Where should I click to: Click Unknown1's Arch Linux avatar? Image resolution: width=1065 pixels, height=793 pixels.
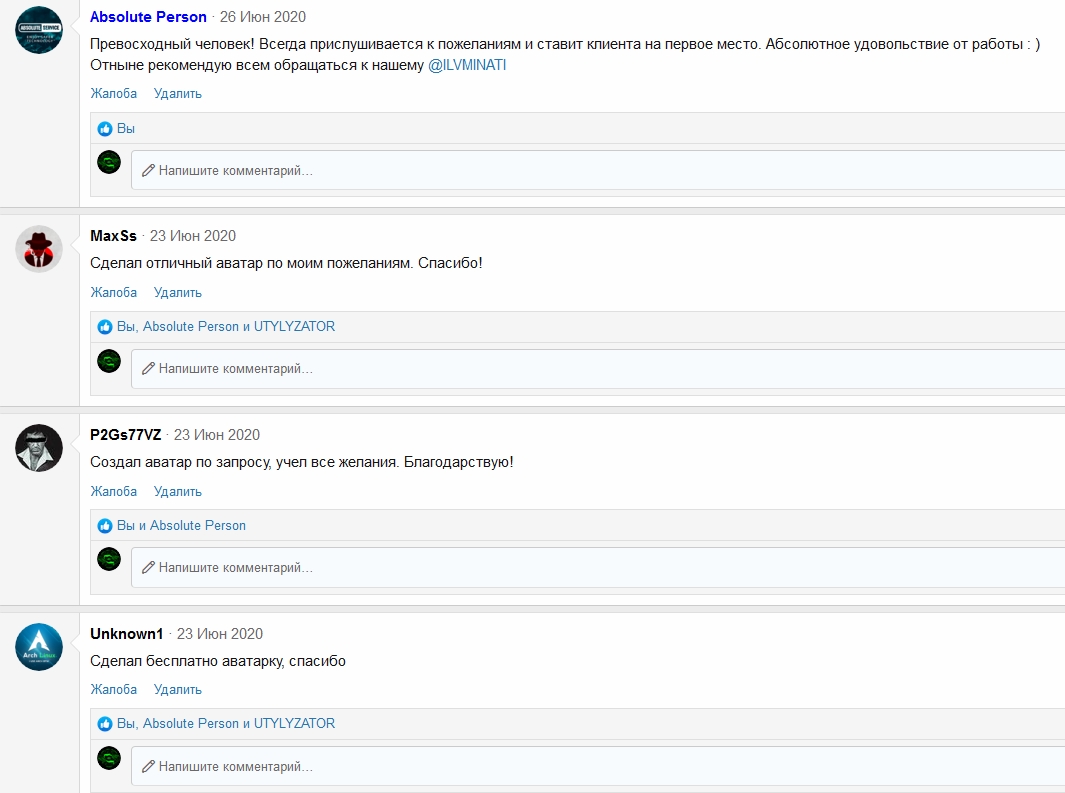tap(39, 646)
